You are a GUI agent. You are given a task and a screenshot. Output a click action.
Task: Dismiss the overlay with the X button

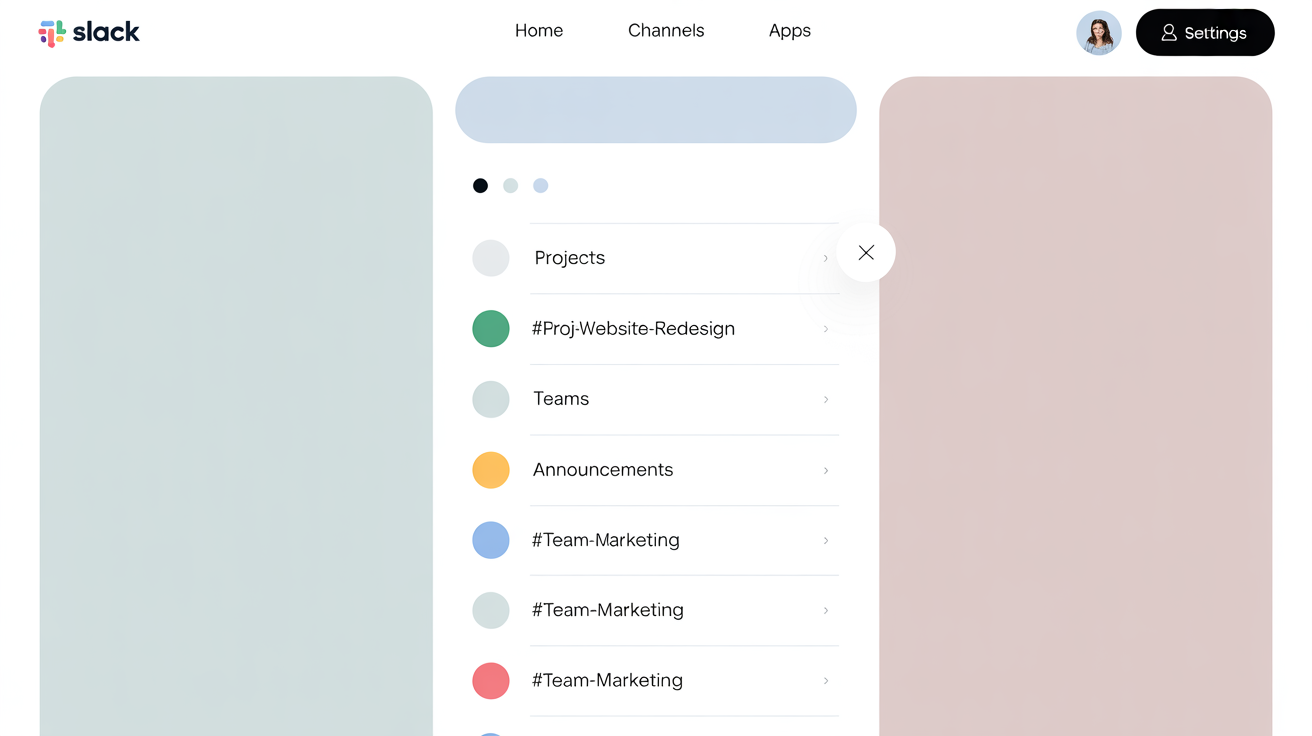866,252
